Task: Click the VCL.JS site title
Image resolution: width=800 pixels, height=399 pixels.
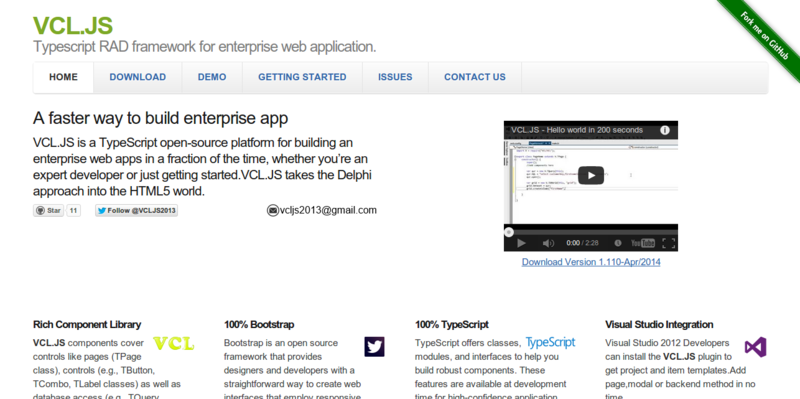Action: [73, 26]
